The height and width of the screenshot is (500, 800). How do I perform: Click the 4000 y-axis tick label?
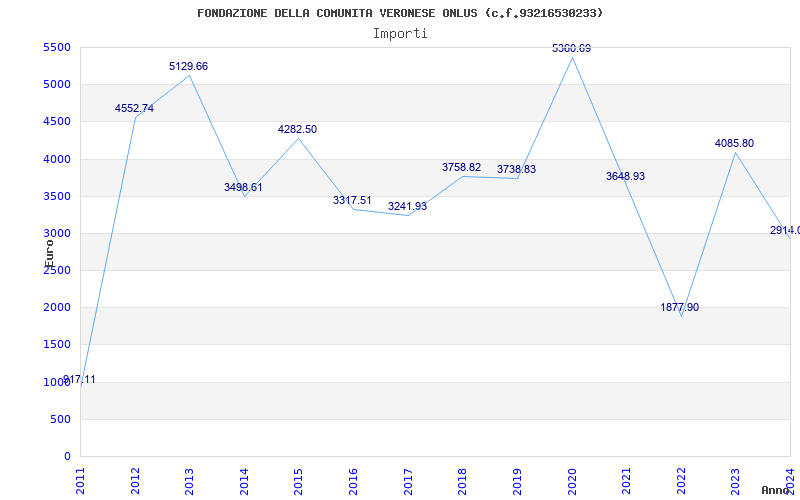click(58, 159)
